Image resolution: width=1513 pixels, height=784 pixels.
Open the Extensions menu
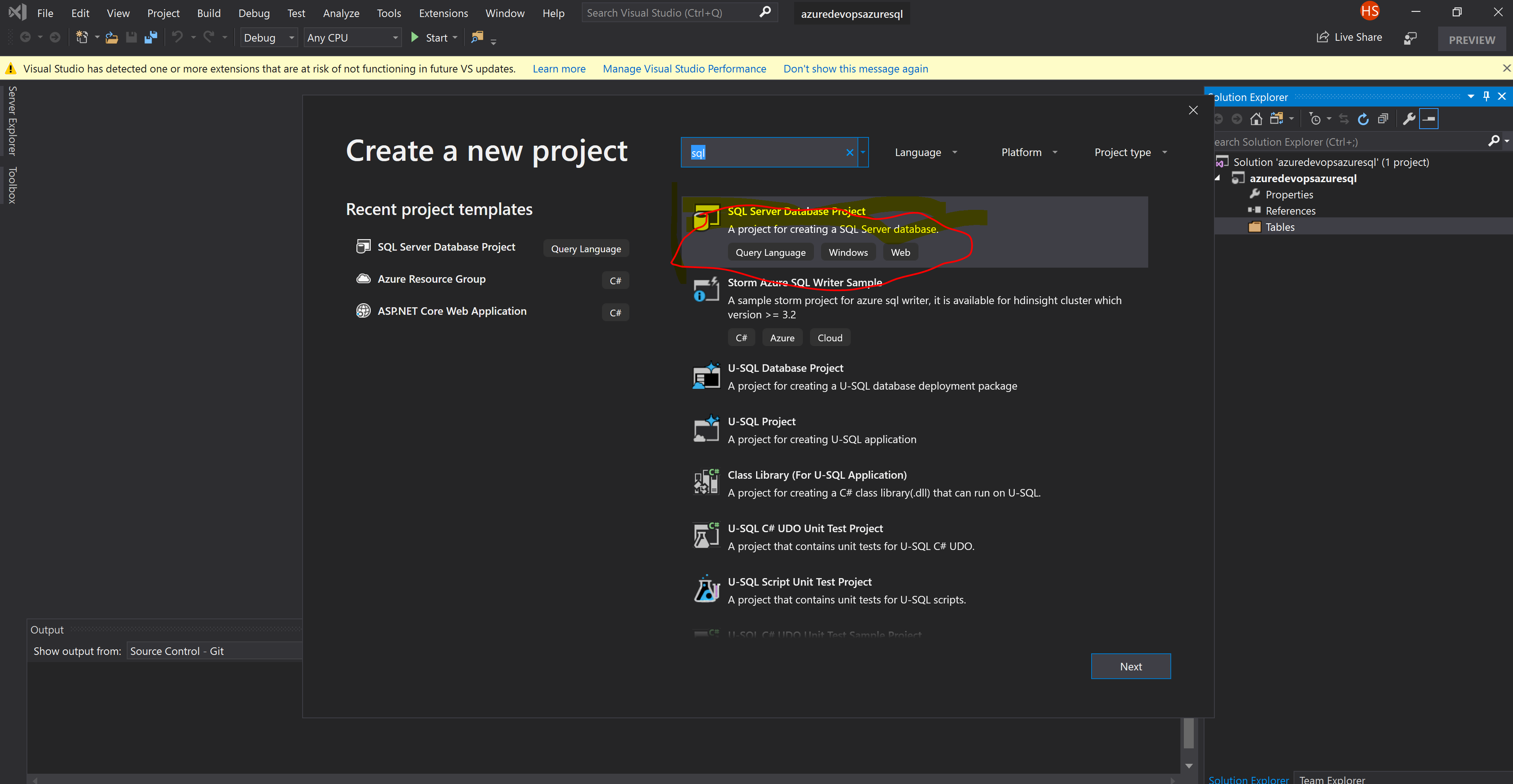[x=443, y=13]
